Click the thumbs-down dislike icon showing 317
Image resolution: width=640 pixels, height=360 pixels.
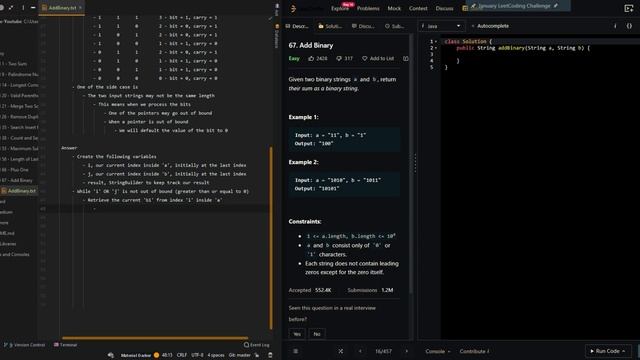[x=339, y=58]
